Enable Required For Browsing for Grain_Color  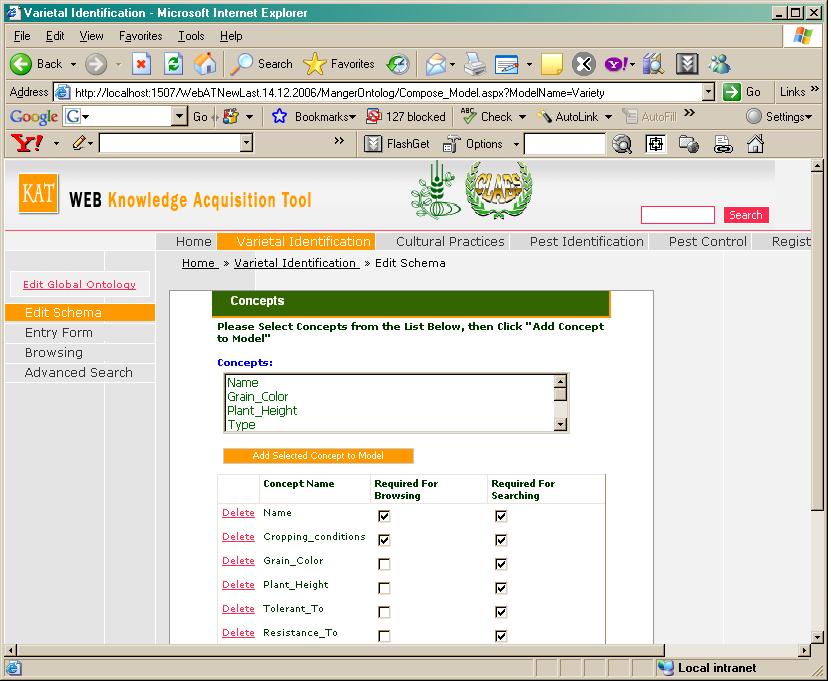(384, 564)
